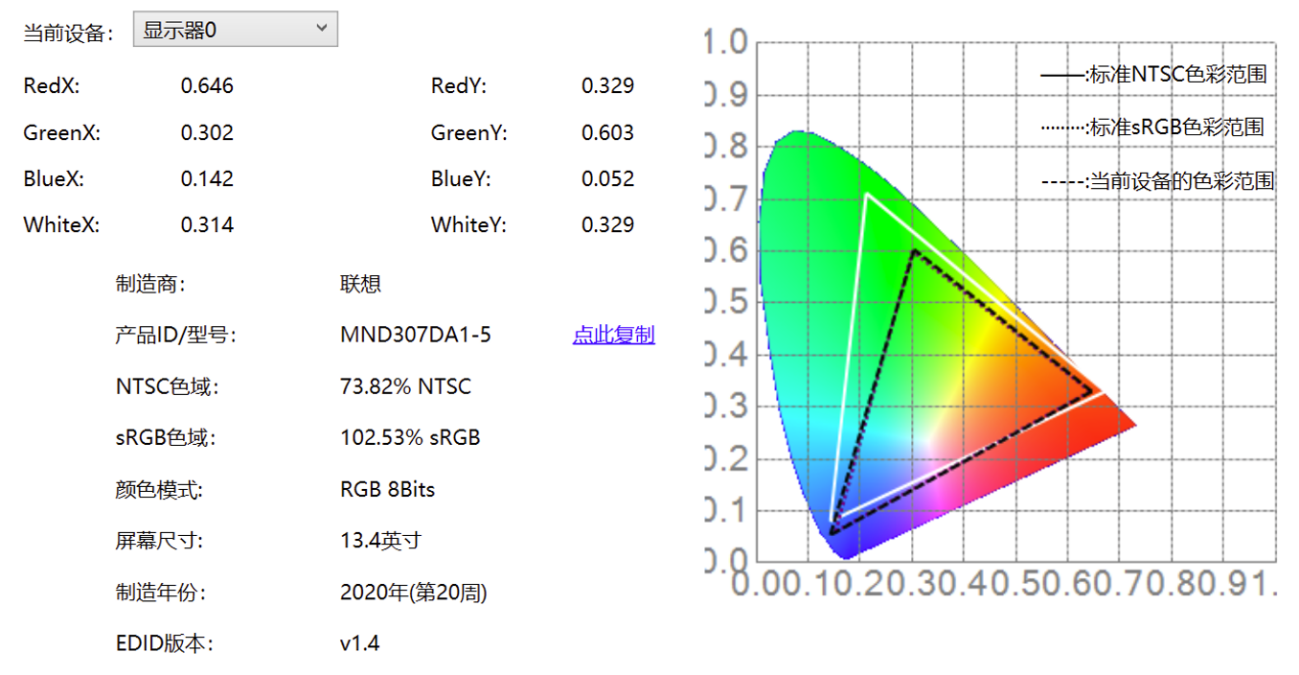The height and width of the screenshot is (675, 1299).
Task: Click the screen size value 13.4英寸
Action: (381, 541)
